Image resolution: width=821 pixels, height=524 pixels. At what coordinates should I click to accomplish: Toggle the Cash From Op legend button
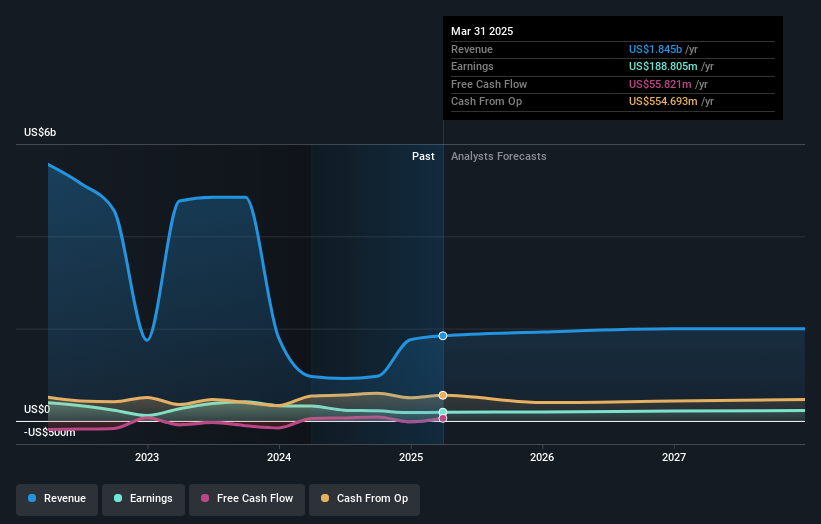364,499
